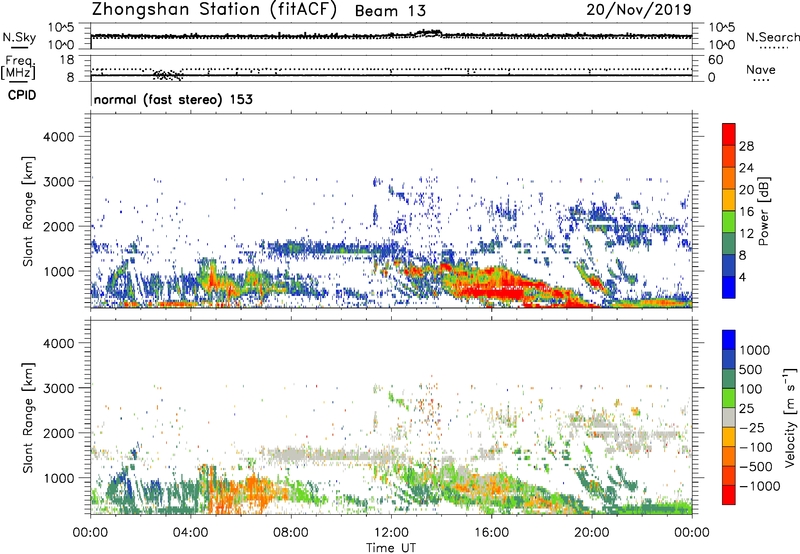Click the Freq. [MHz] axis label
800x554 pixels.
click(18, 68)
